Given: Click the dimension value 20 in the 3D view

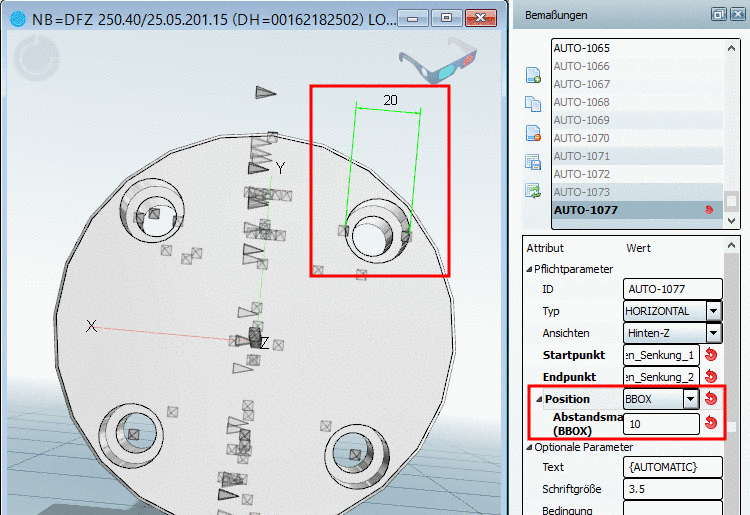Looking at the screenshot, I should pos(390,100).
